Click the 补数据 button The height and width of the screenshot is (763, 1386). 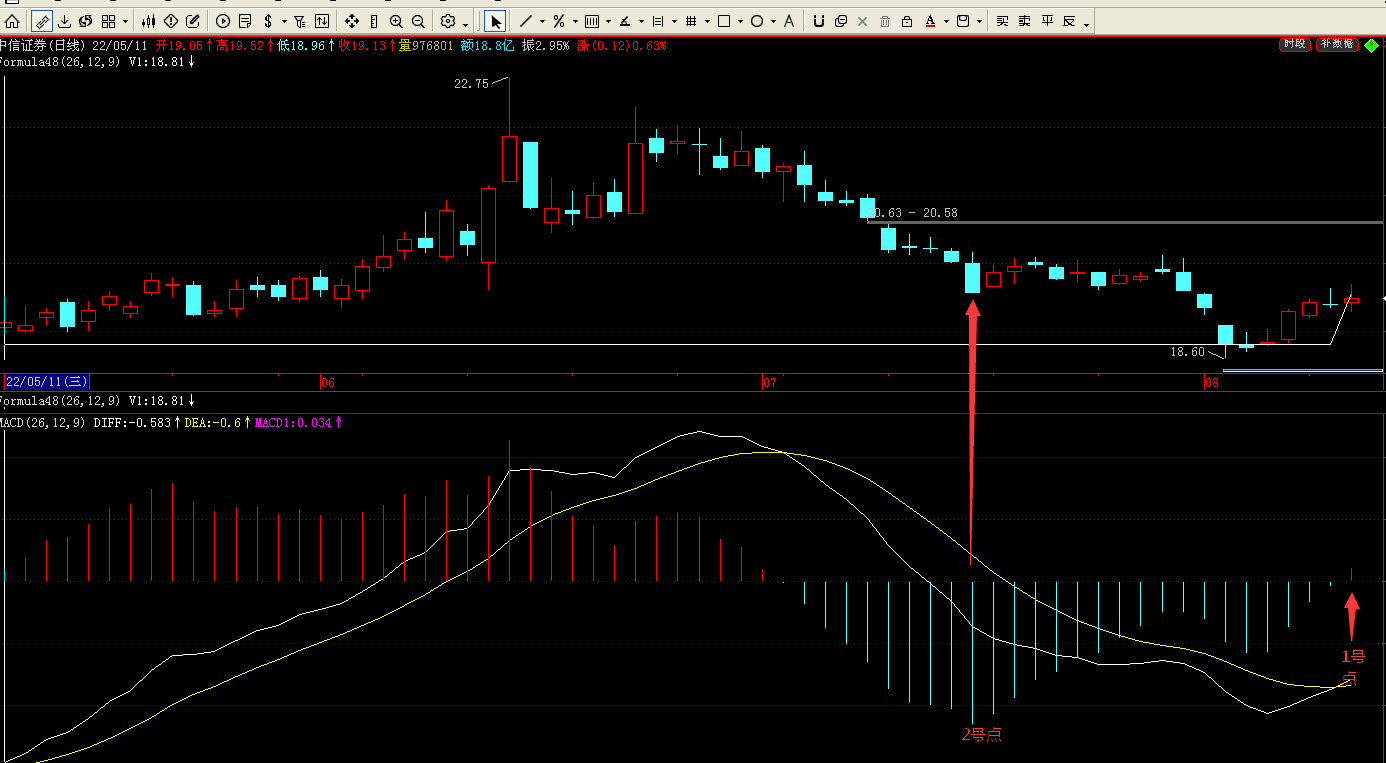1337,44
